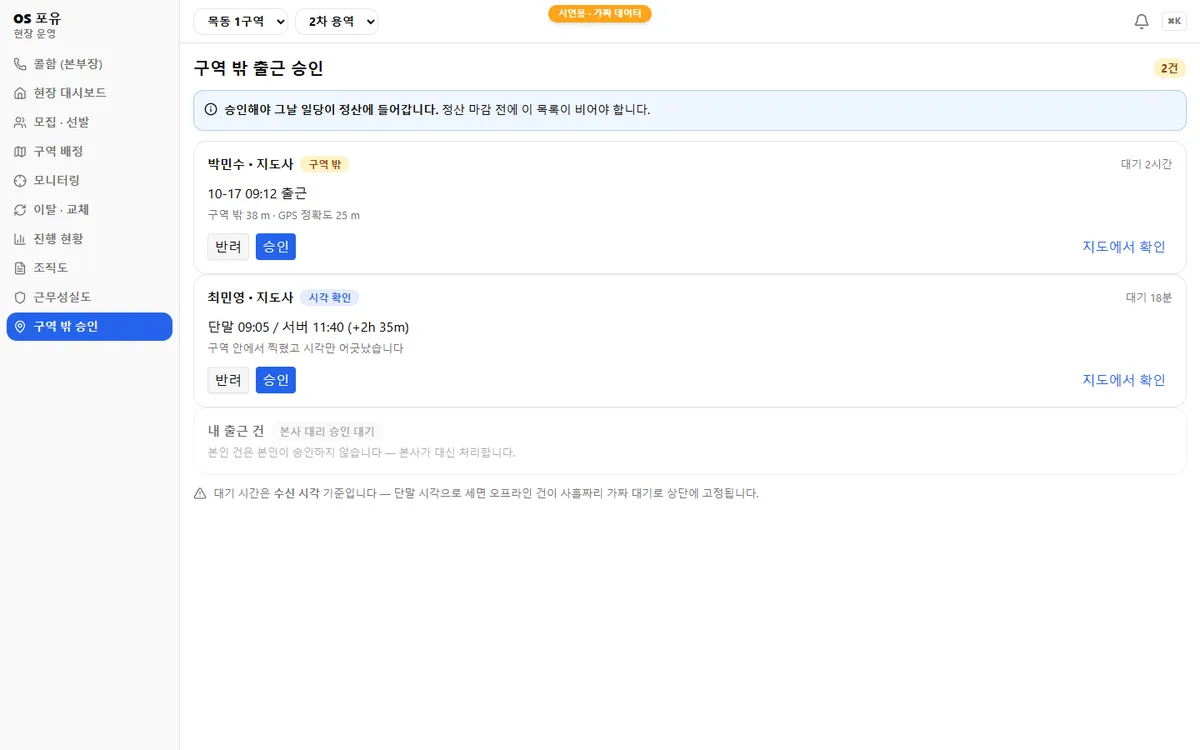Reject 최민영's check-in with 반려
This screenshot has height=750, width=1200.
tap(228, 380)
